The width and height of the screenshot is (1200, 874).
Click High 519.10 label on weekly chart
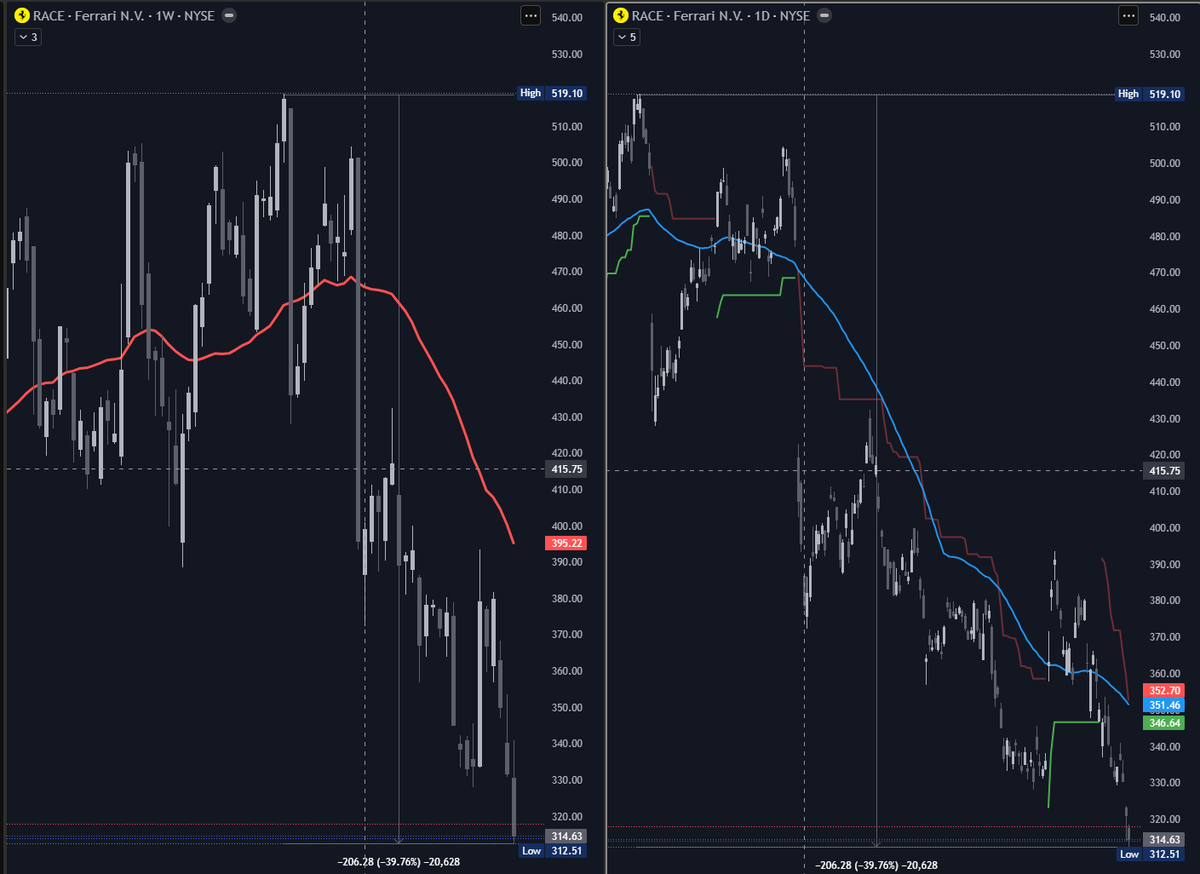point(551,93)
